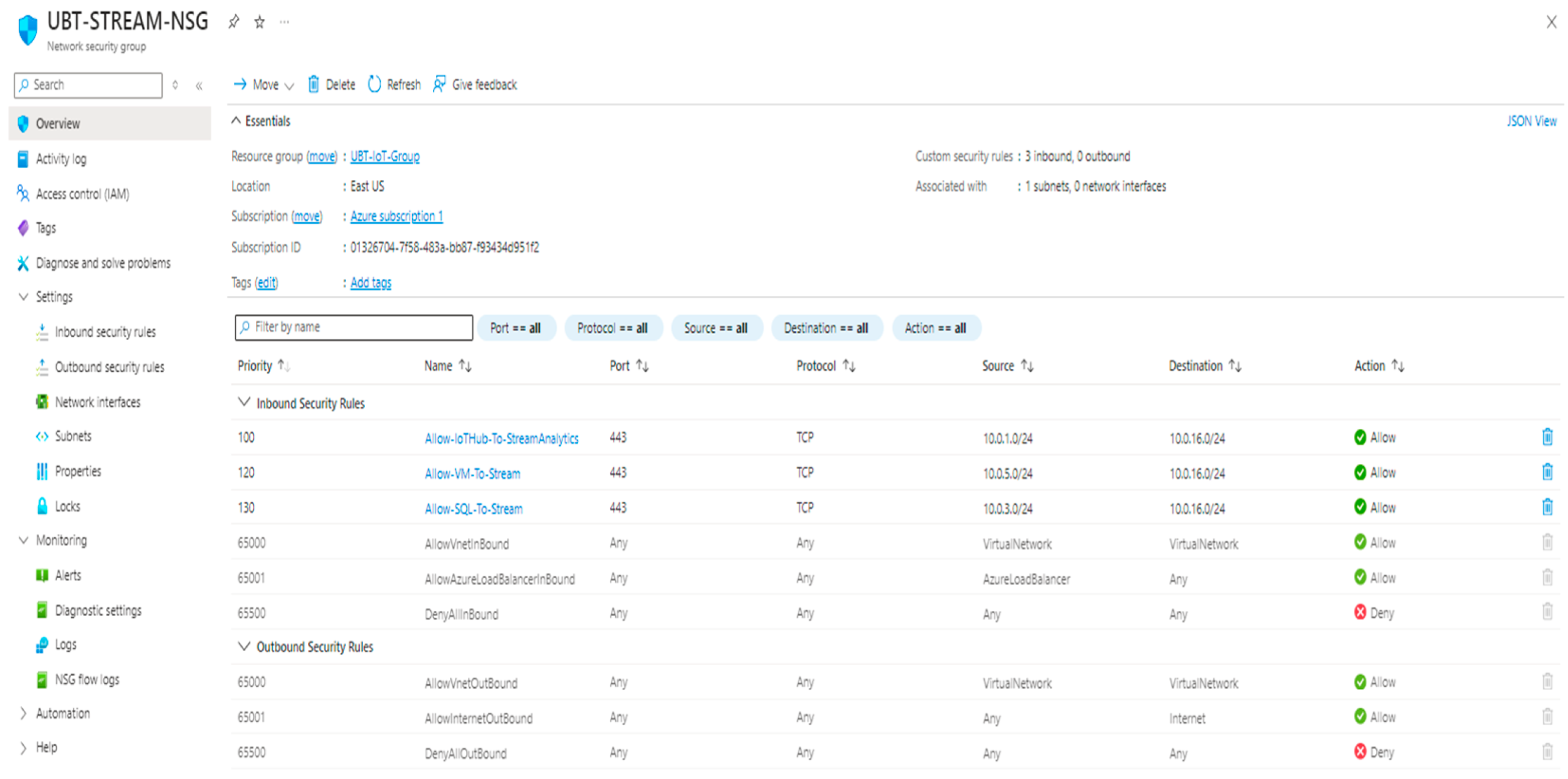The width and height of the screenshot is (1568, 779).
Task: Open the JSON View link
Action: (x=1531, y=121)
